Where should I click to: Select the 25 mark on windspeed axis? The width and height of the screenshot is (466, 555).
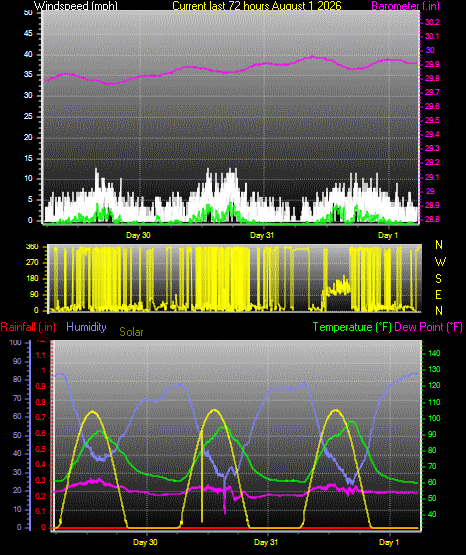pos(28,116)
